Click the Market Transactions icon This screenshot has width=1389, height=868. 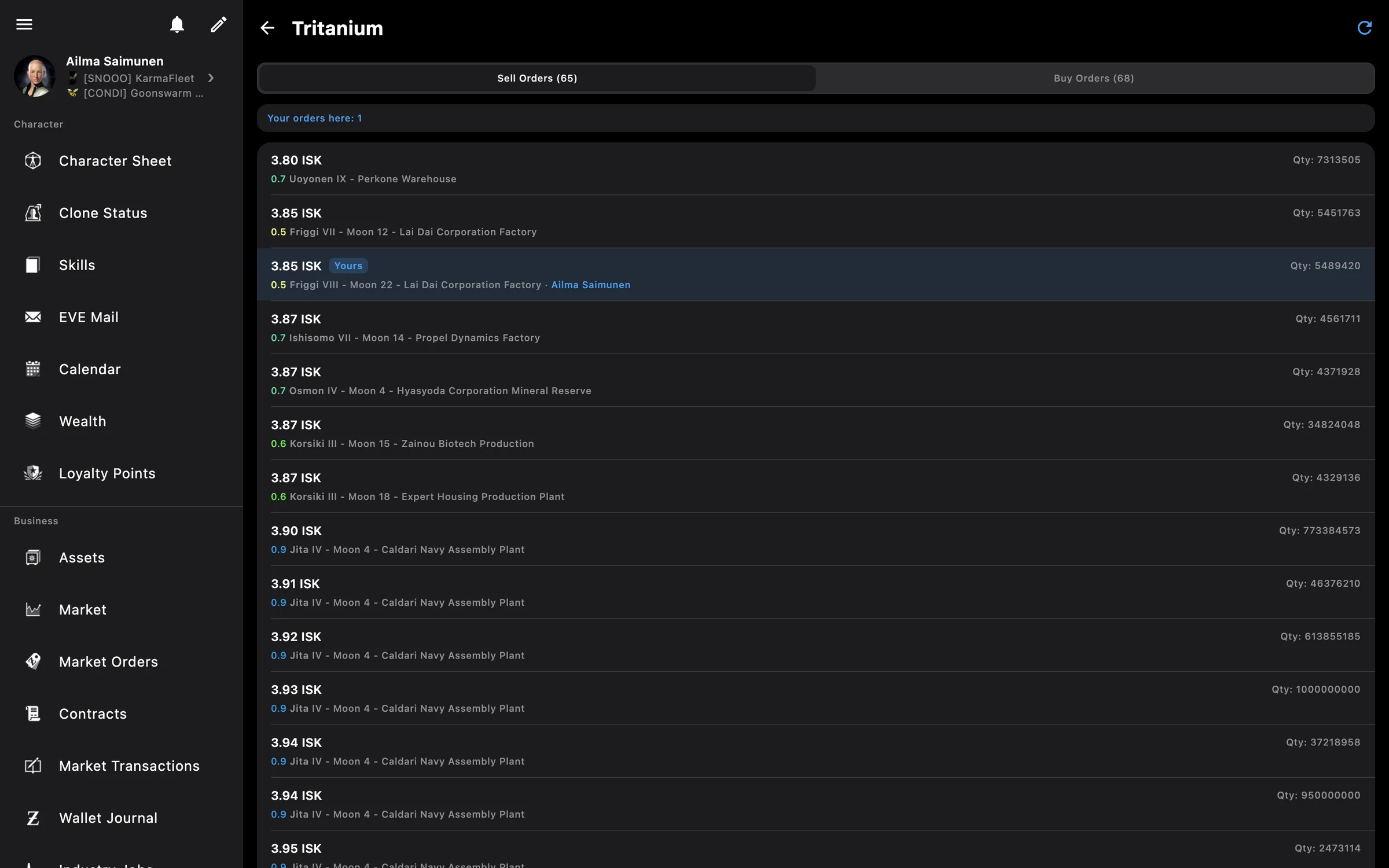(x=33, y=766)
